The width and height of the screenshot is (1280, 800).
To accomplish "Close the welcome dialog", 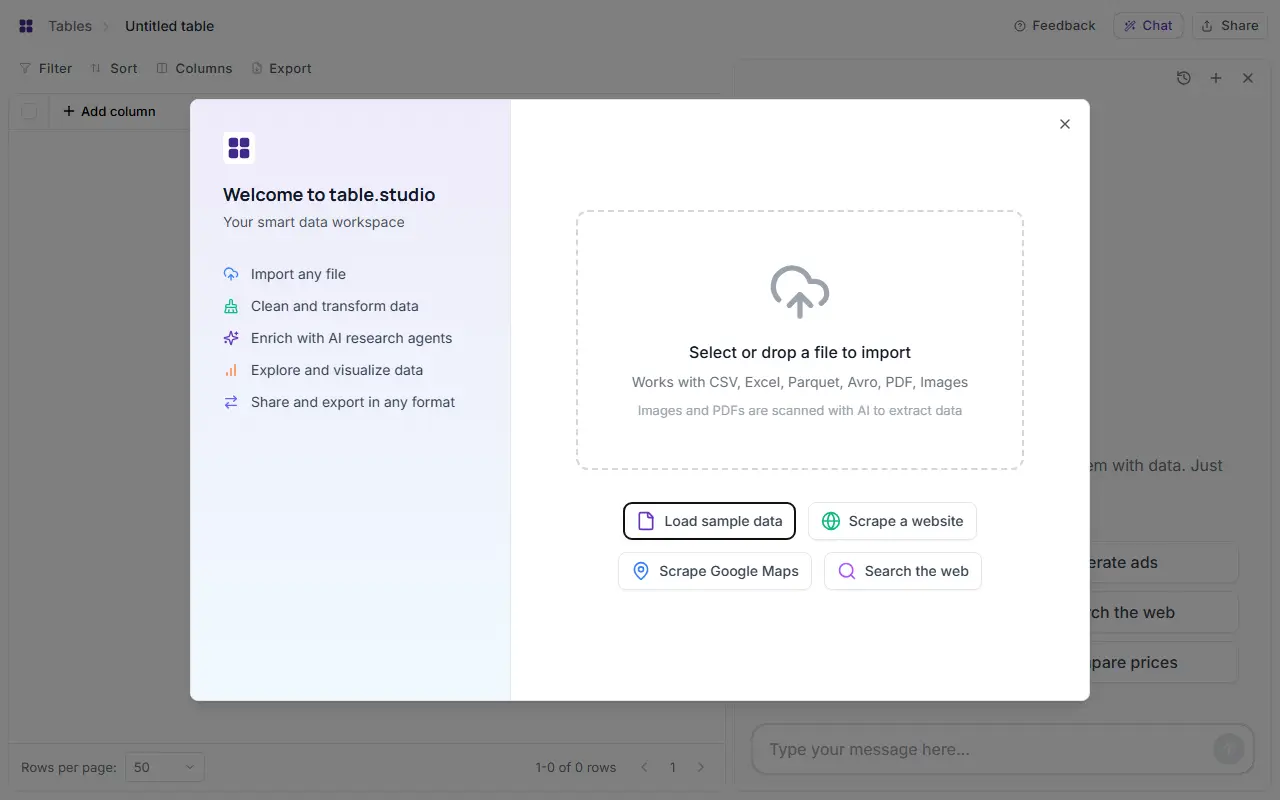I will [x=1065, y=124].
